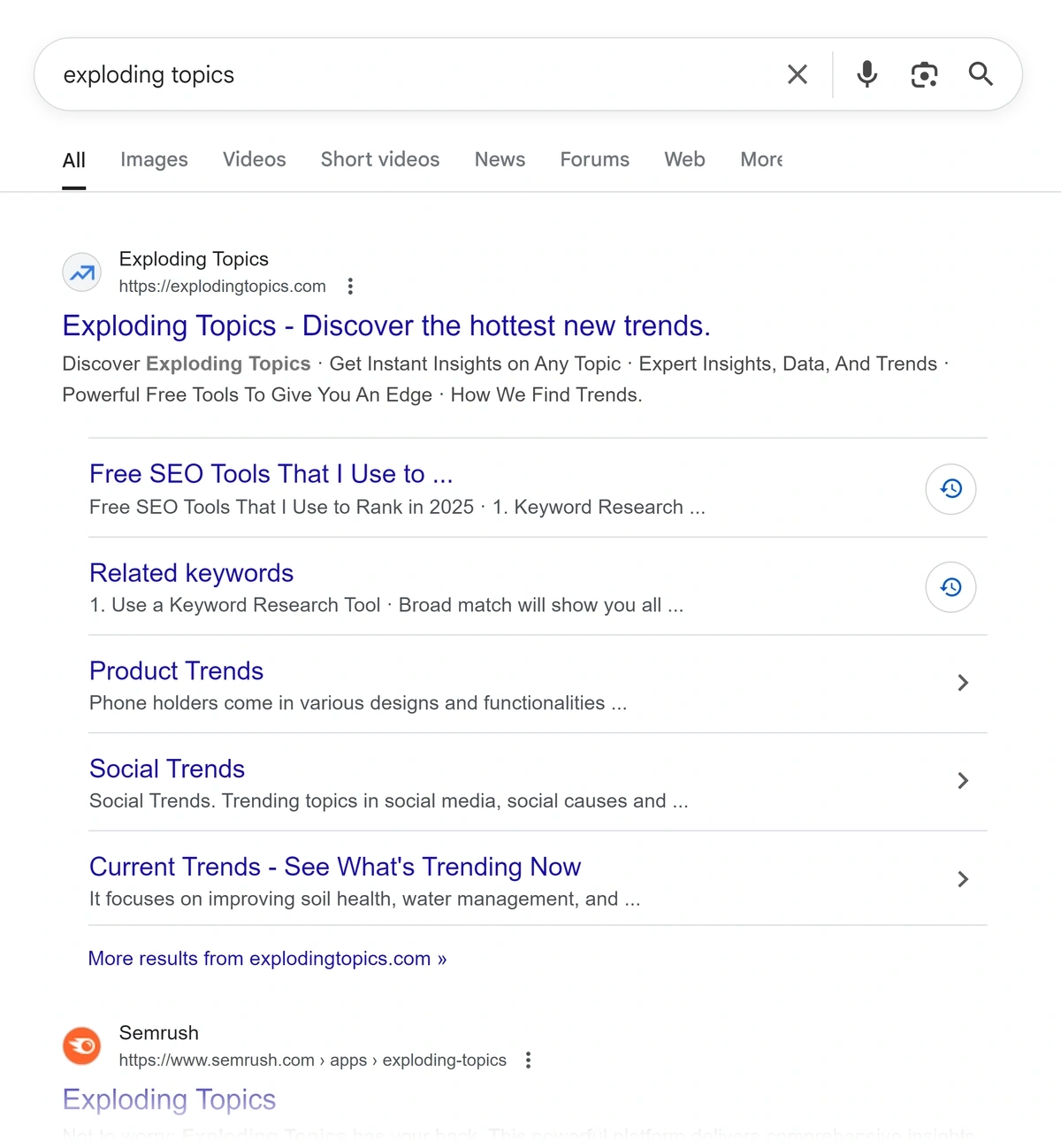Open the Forums tab
Viewport: 1061px width, 1148px height.
(595, 160)
